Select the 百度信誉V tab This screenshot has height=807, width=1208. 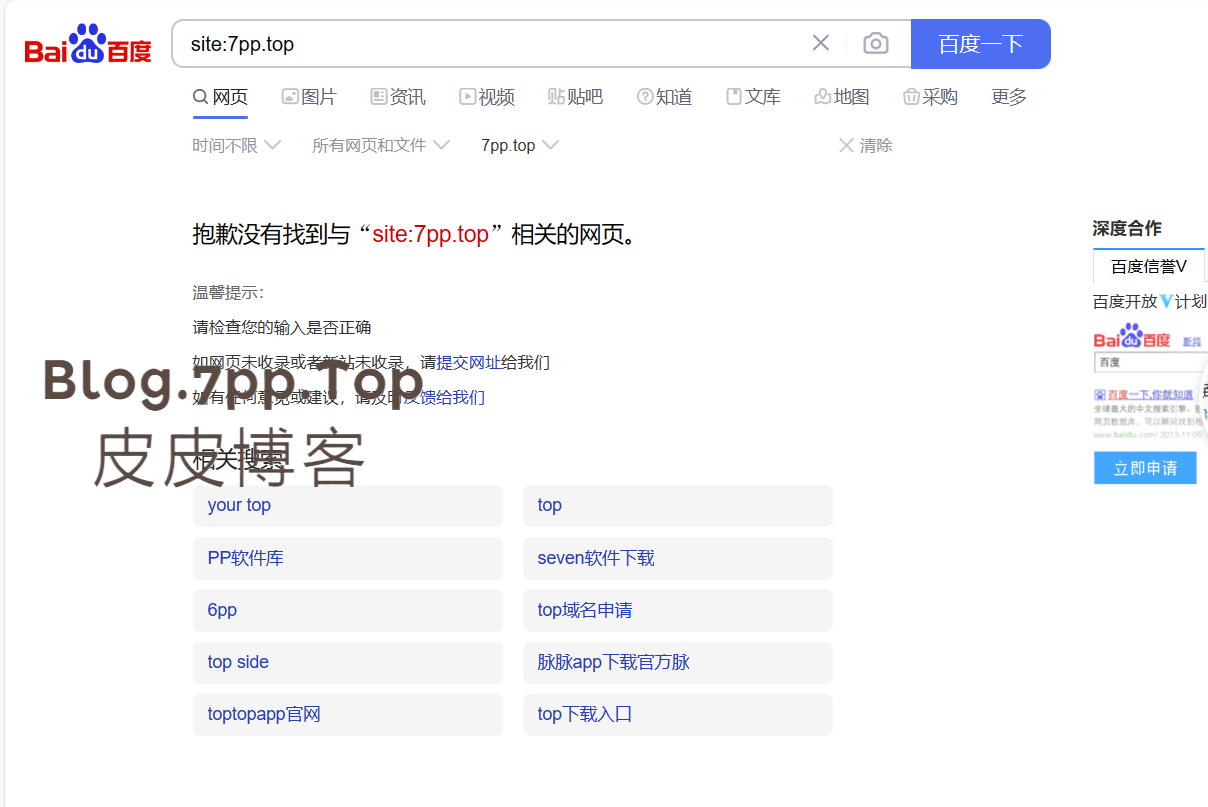point(1149,266)
